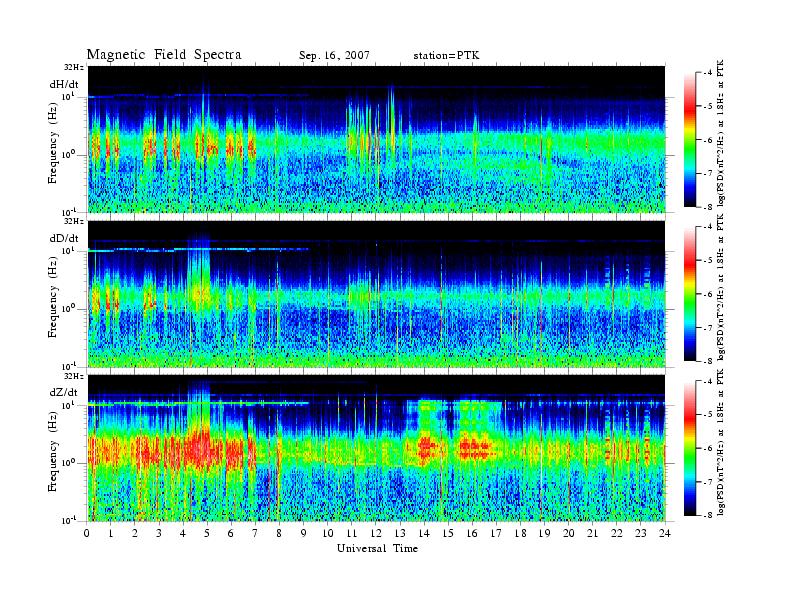
Task: Click time axis tick label "19"
Action: pyautogui.click(x=544, y=533)
